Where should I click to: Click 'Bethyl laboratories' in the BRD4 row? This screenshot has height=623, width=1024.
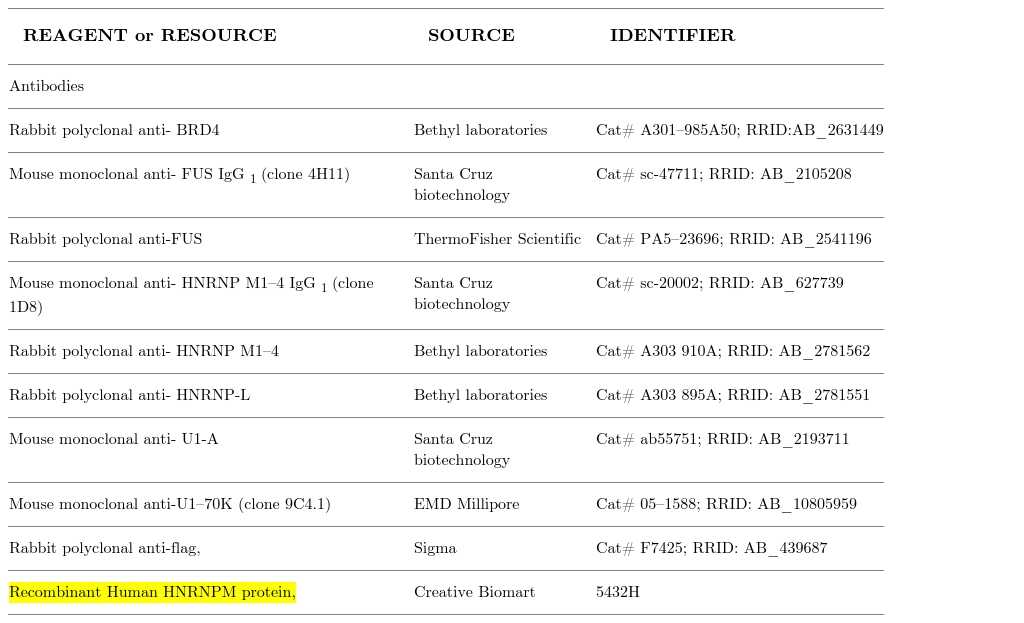tap(481, 130)
